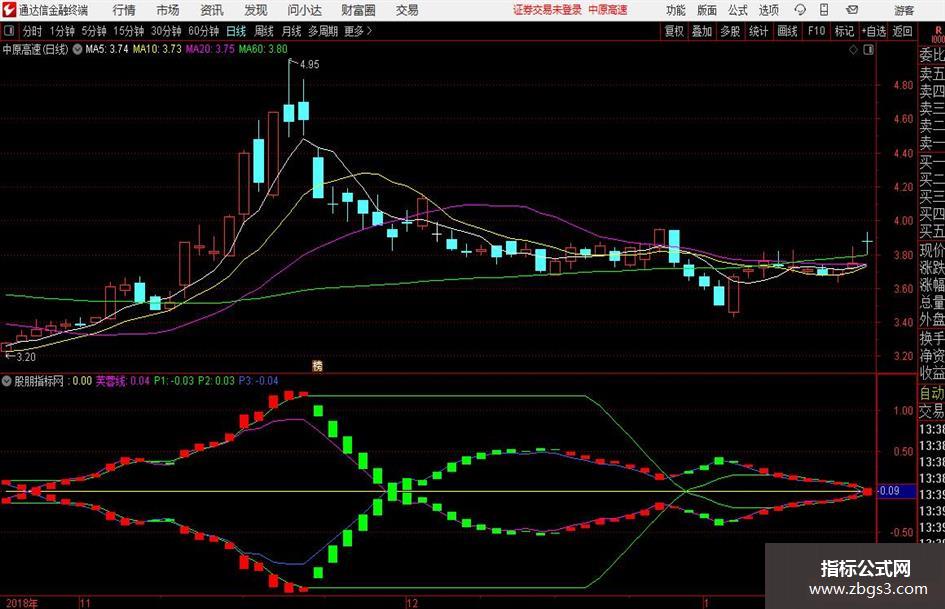Click the 复权 toolbar button

(x=674, y=31)
